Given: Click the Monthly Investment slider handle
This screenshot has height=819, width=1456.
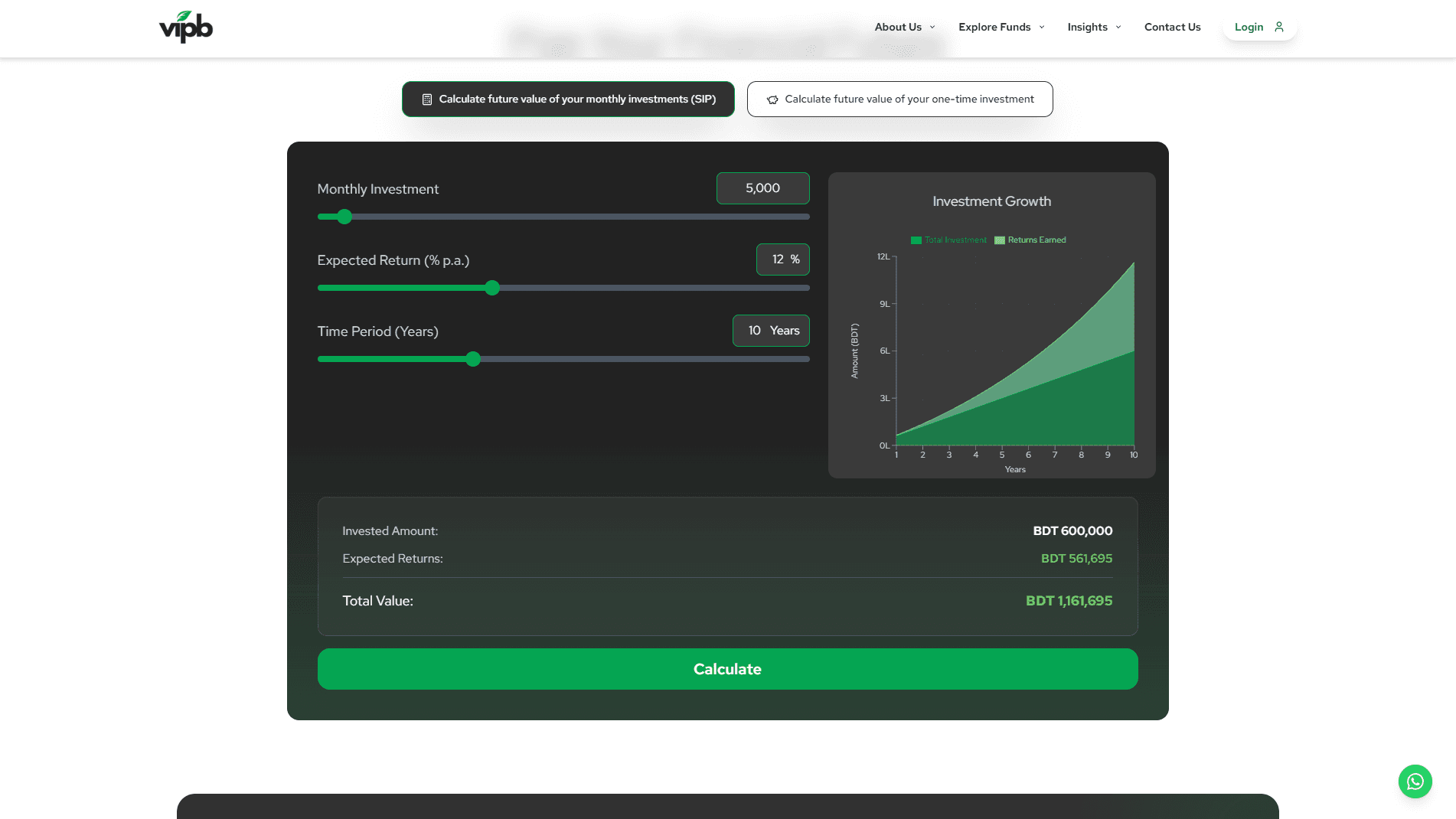Looking at the screenshot, I should coord(344,217).
